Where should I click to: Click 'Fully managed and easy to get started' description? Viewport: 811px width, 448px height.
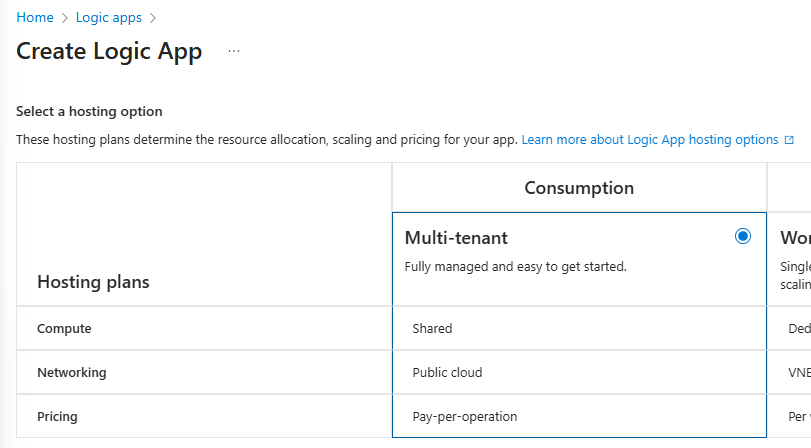pyautogui.click(x=516, y=267)
